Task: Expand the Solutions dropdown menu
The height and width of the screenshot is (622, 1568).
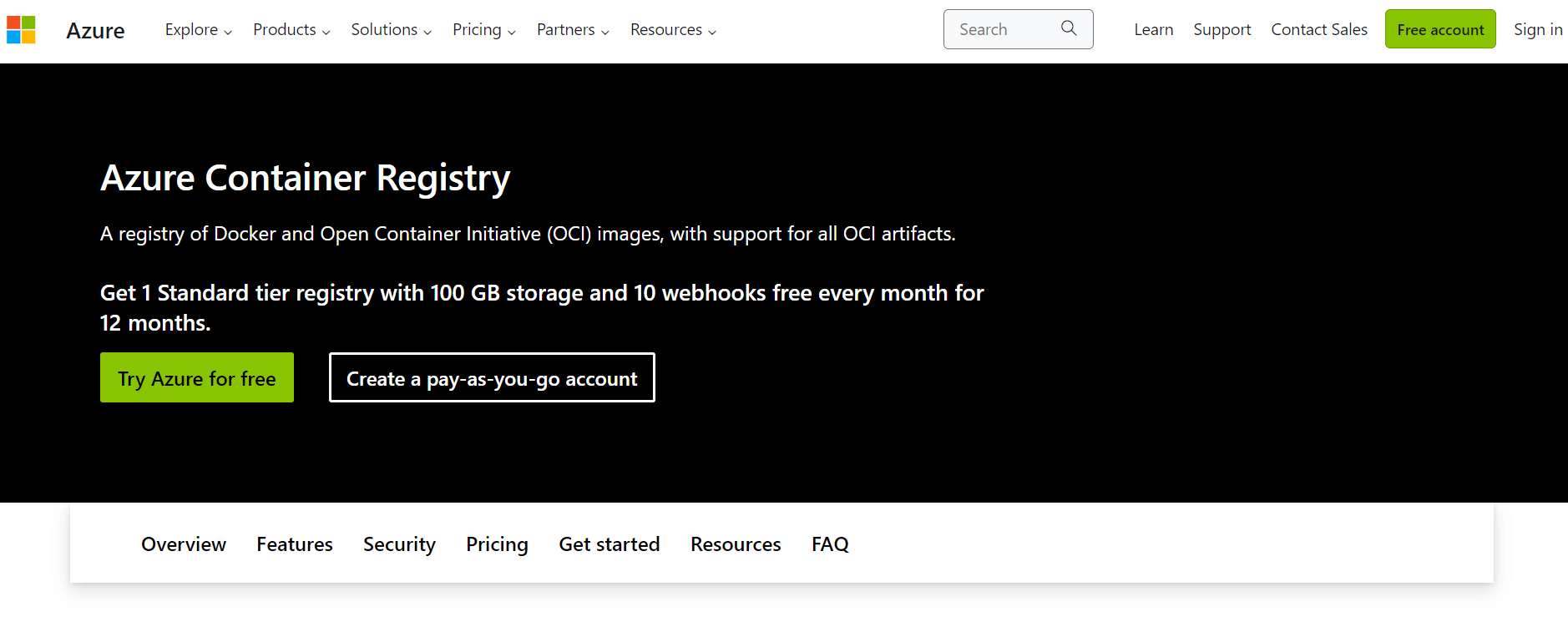Action: pyautogui.click(x=392, y=30)
